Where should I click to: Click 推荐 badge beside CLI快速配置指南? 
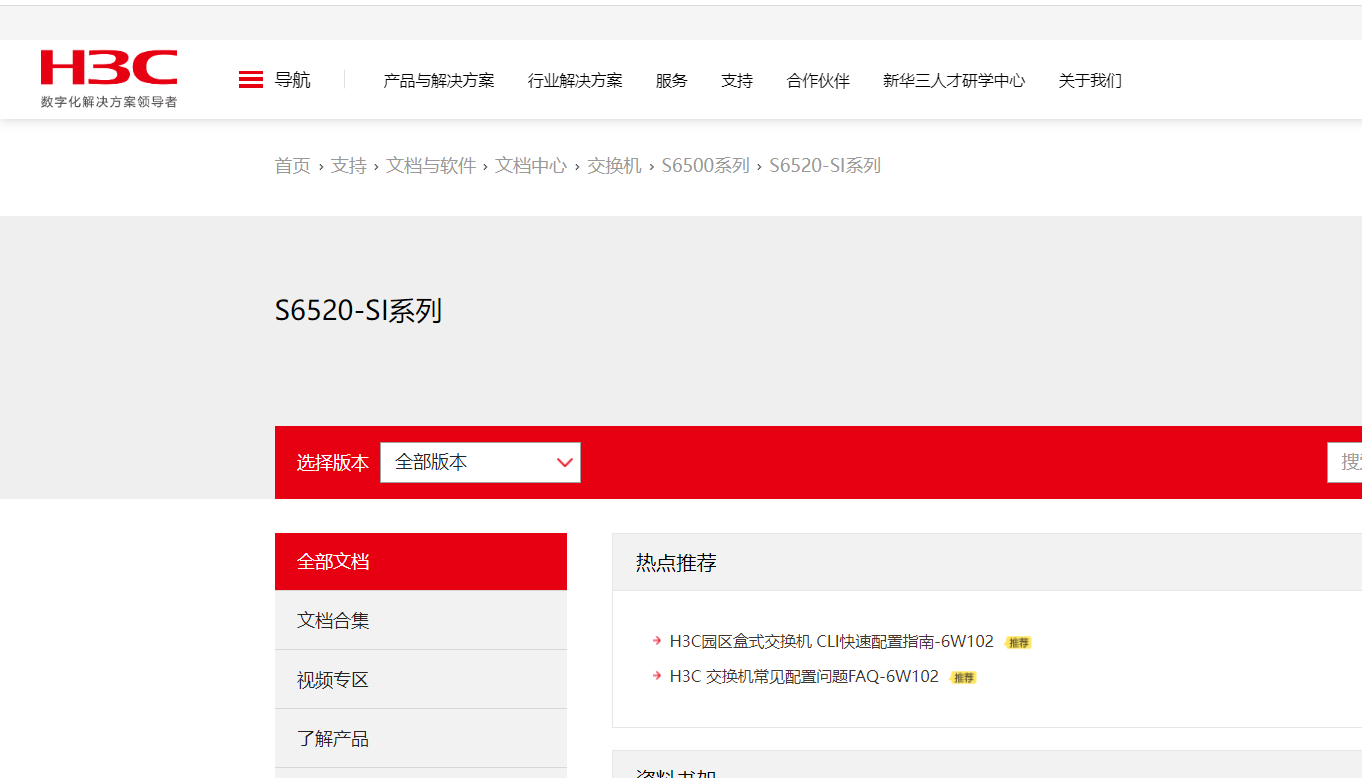[x=1018, y=643]
